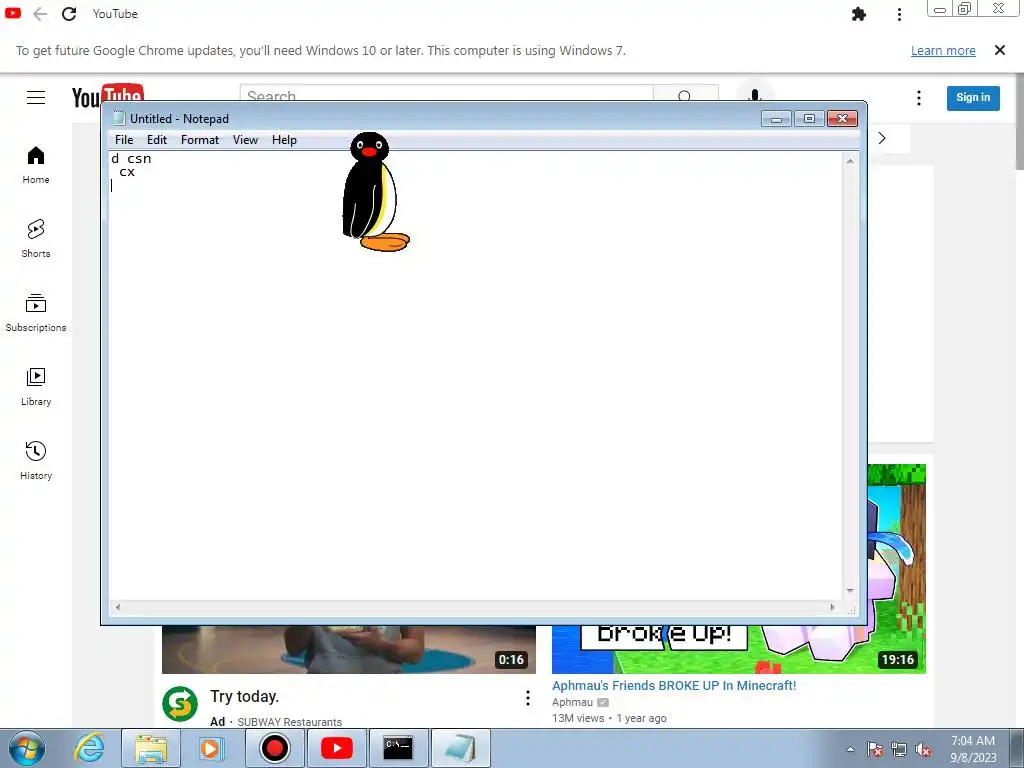This screenshot has height=768, width=1024.
Task: Go to YouTube Home in sidebar
Action: coord(36,165)
